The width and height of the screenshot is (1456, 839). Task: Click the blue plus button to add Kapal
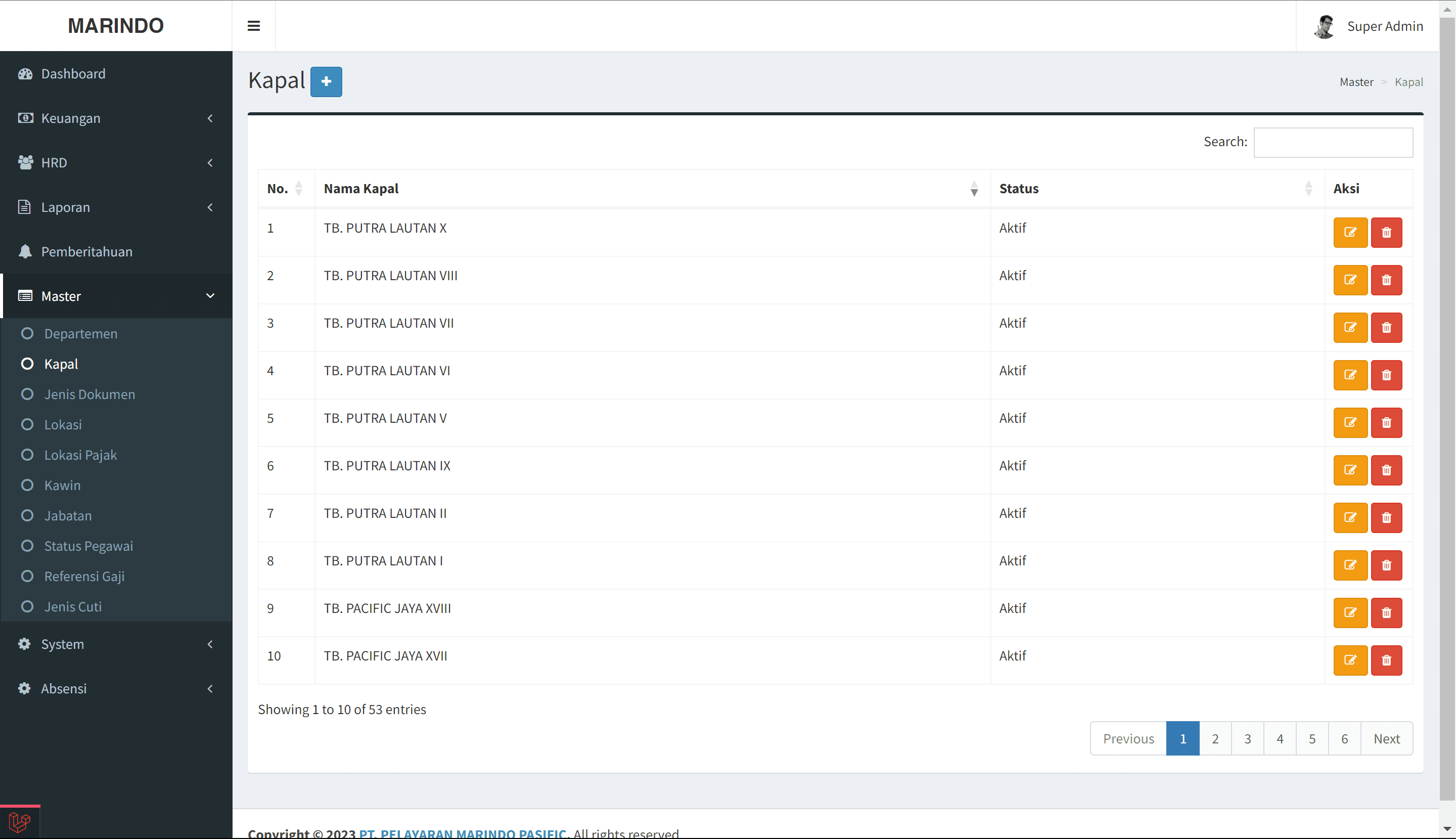[326, 82]
